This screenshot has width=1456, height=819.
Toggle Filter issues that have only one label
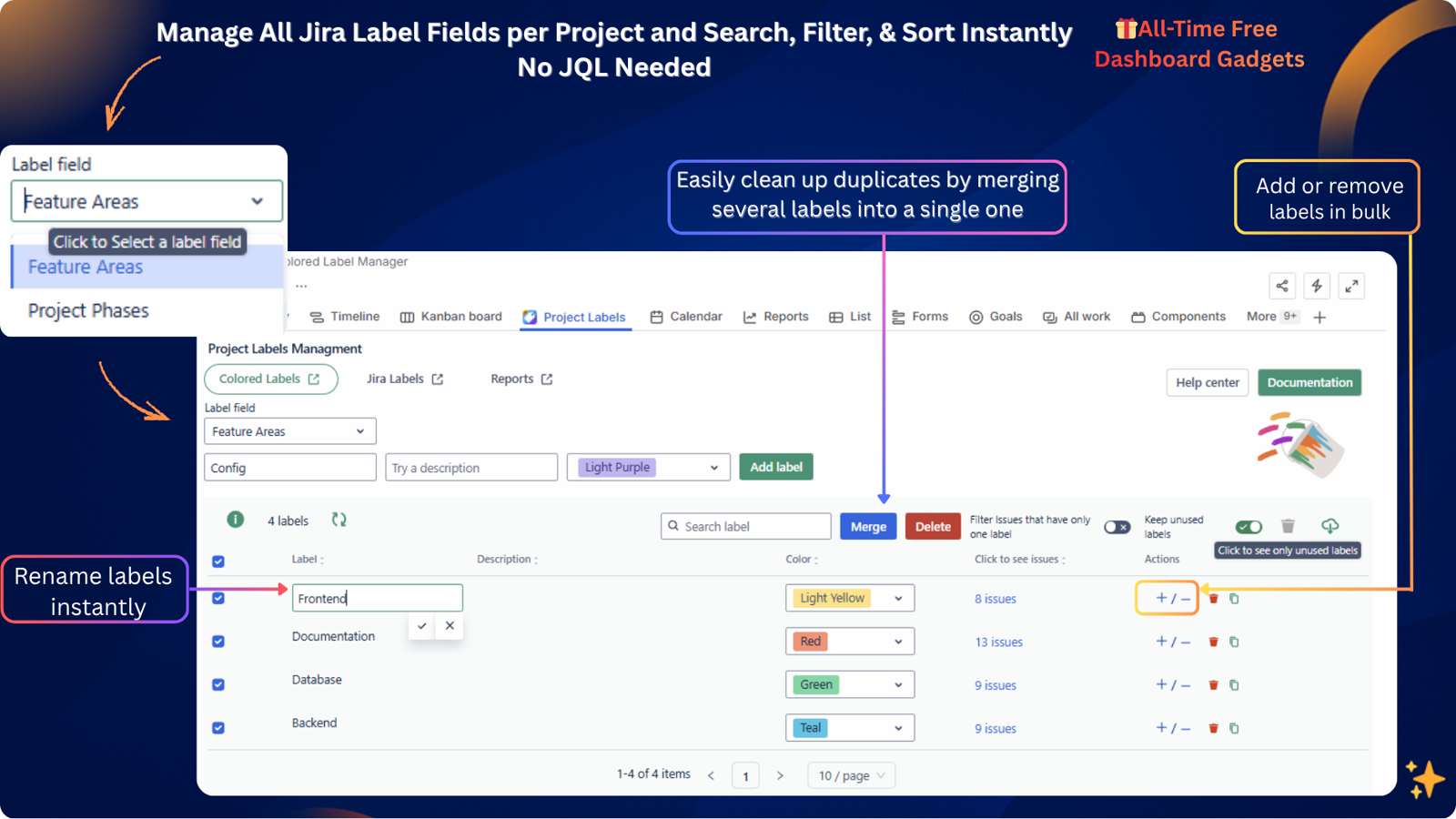pyautogui.click(x=1117, y=526)
